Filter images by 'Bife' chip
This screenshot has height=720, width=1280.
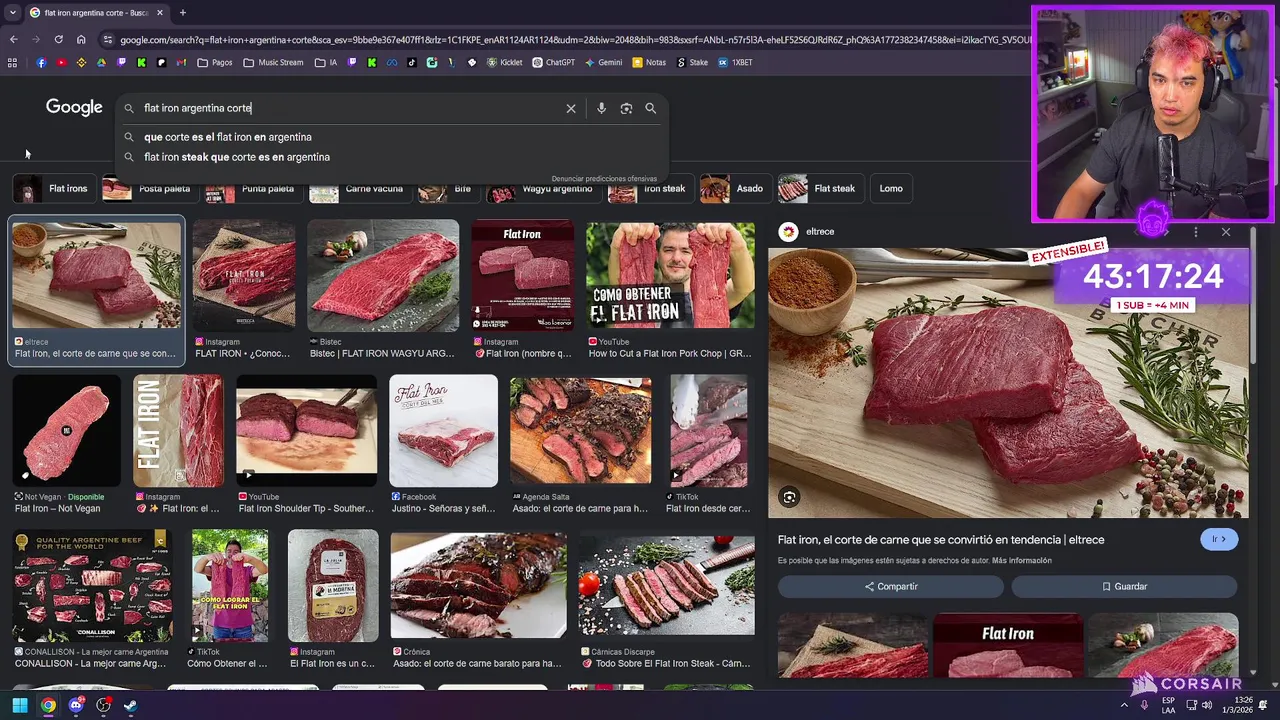447,188
